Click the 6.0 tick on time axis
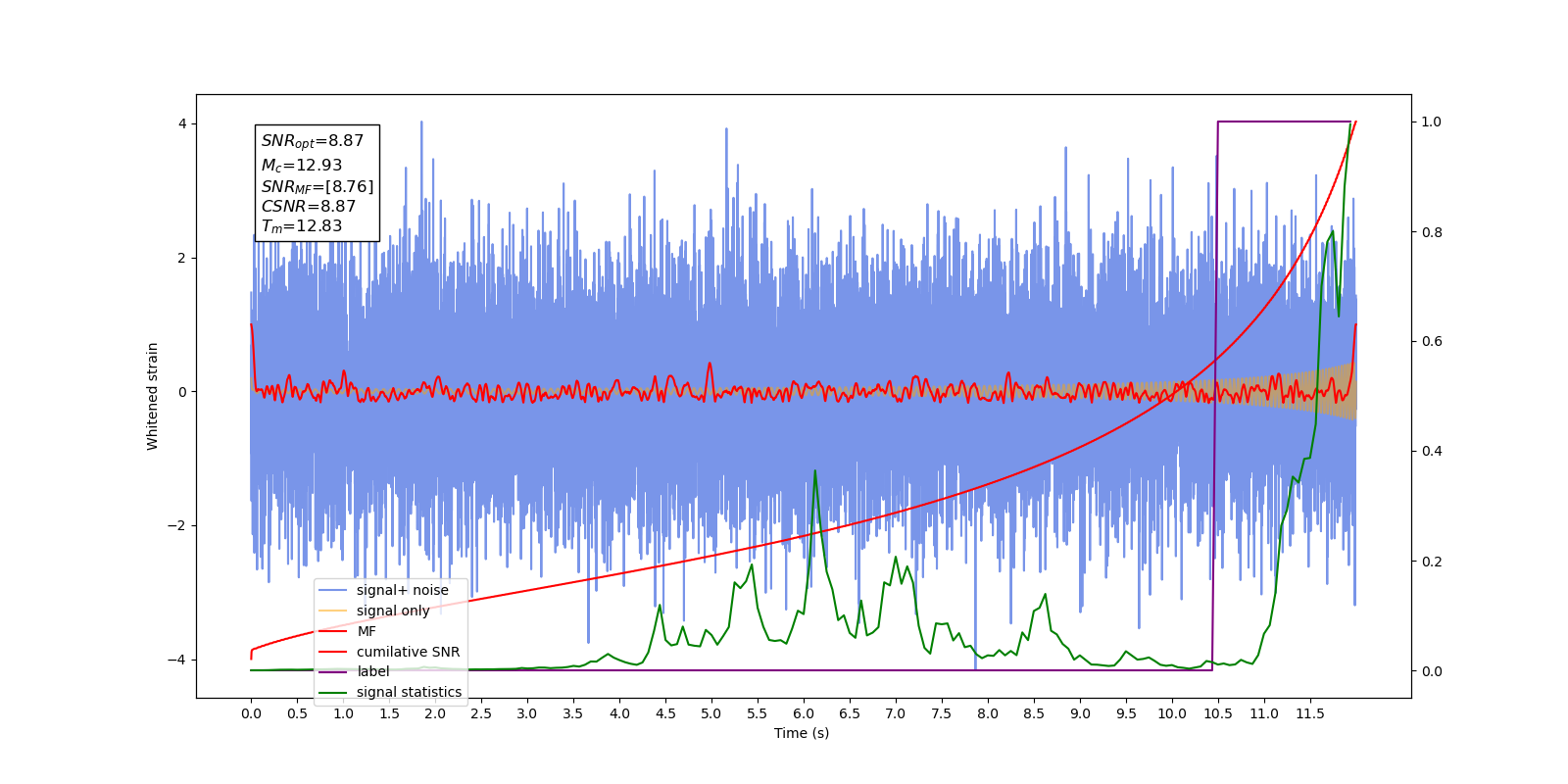Screen dimensions: 1568x784 [x=804, y=713]
